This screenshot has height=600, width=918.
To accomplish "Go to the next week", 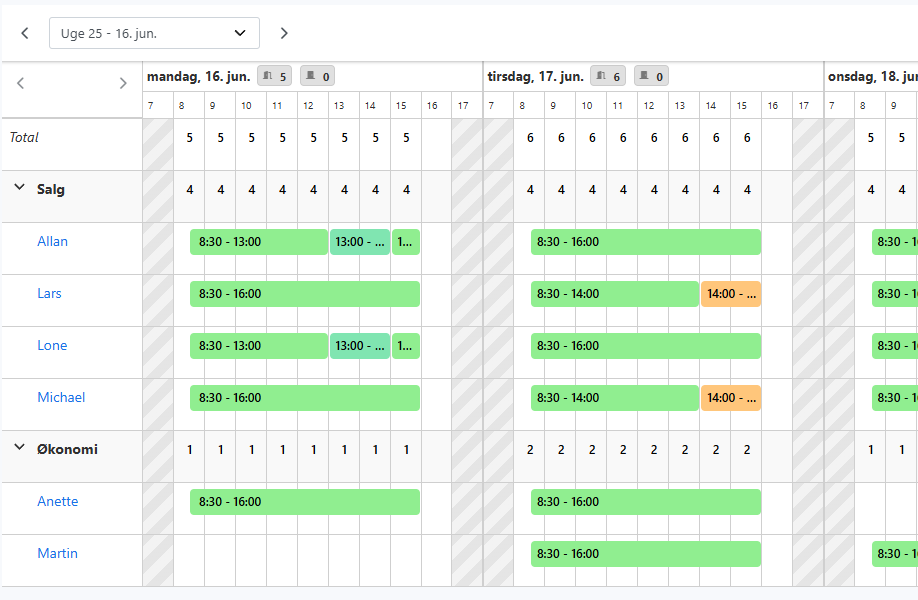I will click(284, 33).
